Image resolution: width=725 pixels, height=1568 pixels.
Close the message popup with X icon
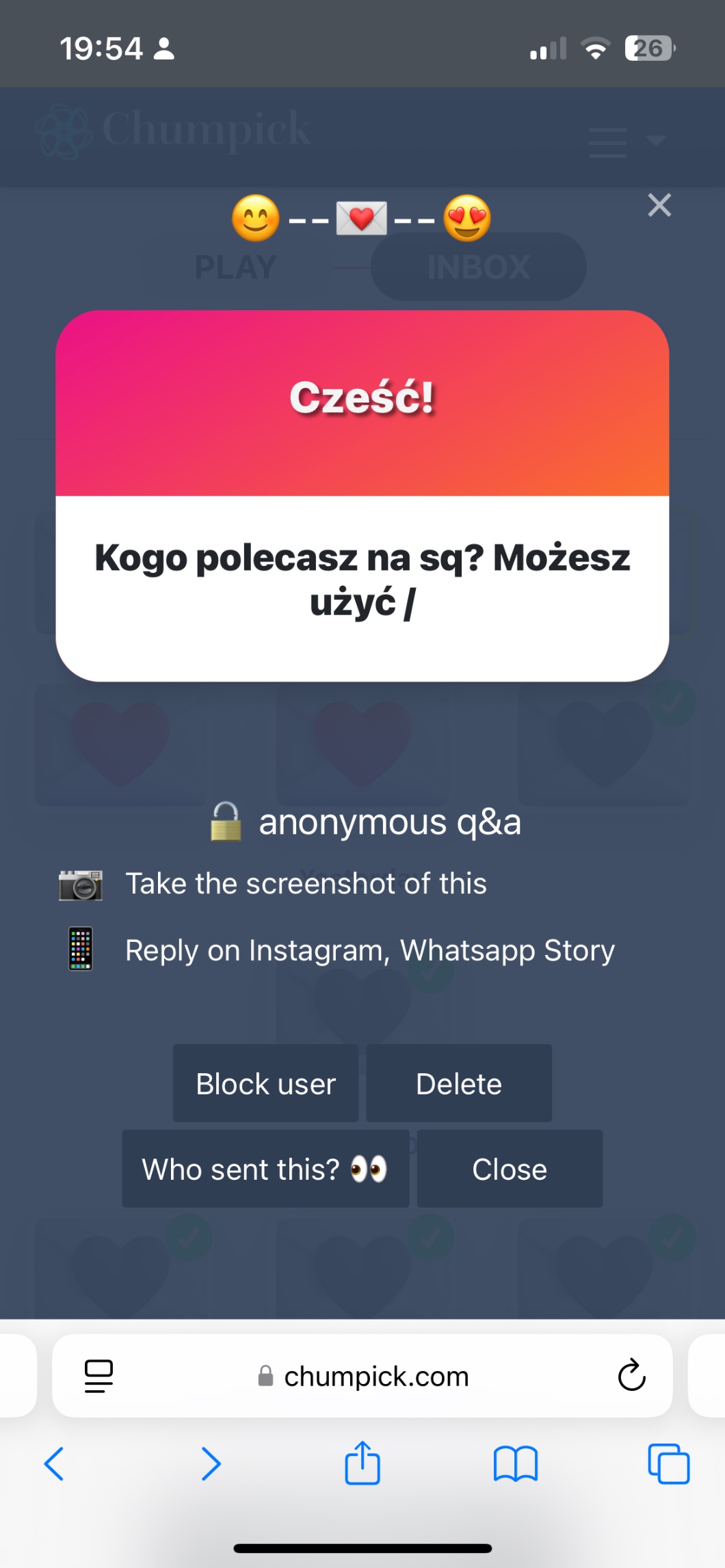pyautogui.click(x=659, y=205)
